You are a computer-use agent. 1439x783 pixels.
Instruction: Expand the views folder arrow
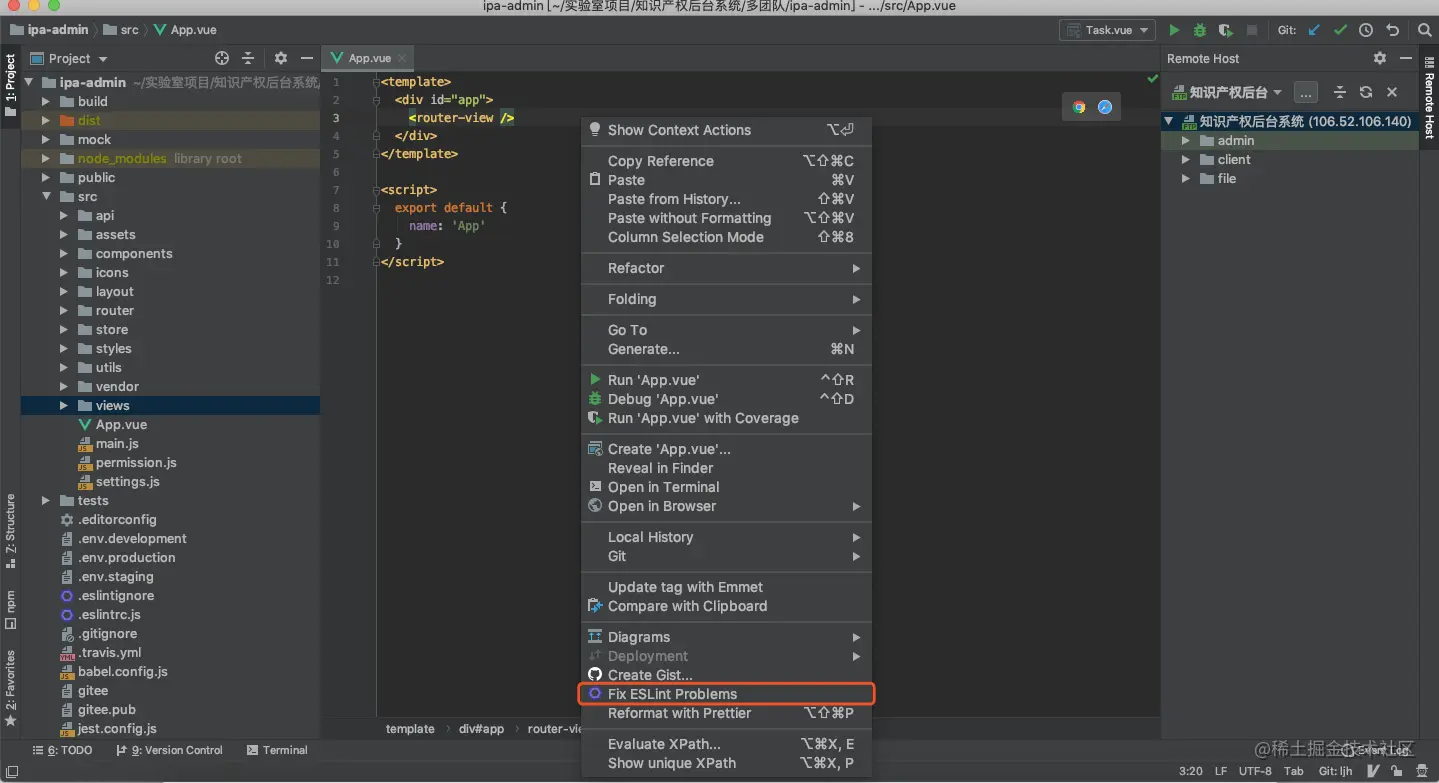pos(64,405)
